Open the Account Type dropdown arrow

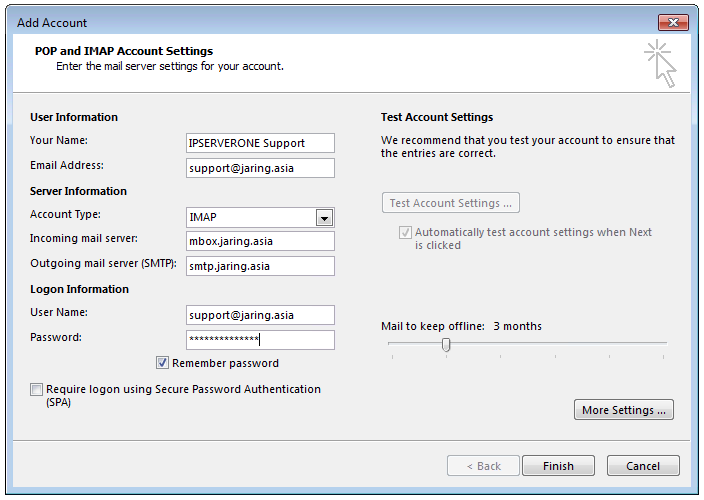(x=324, y=218)
